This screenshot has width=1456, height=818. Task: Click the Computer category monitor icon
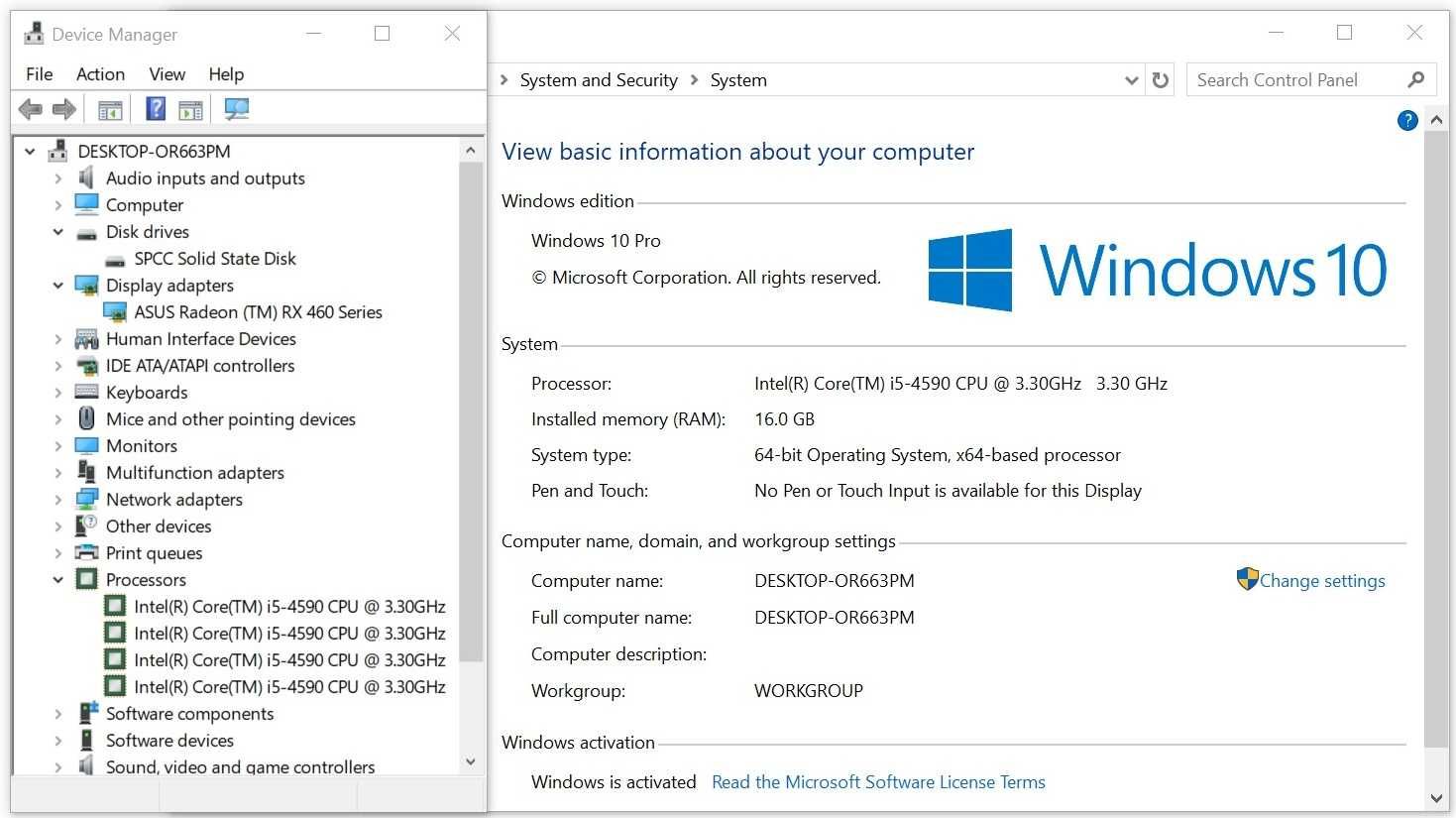pyautogui.click(x=87, y=204)
